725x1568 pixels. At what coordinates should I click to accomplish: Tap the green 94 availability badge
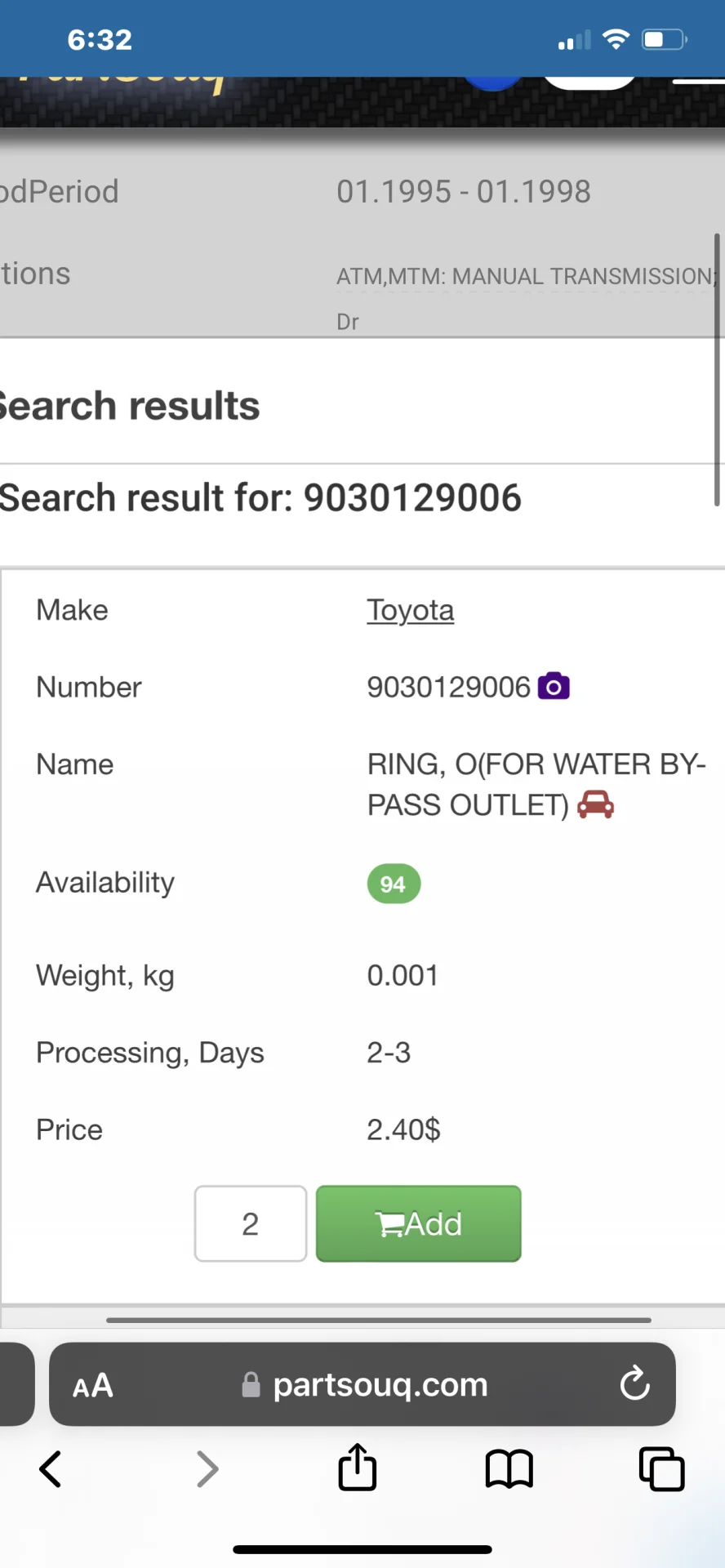(x=394, y=884)
